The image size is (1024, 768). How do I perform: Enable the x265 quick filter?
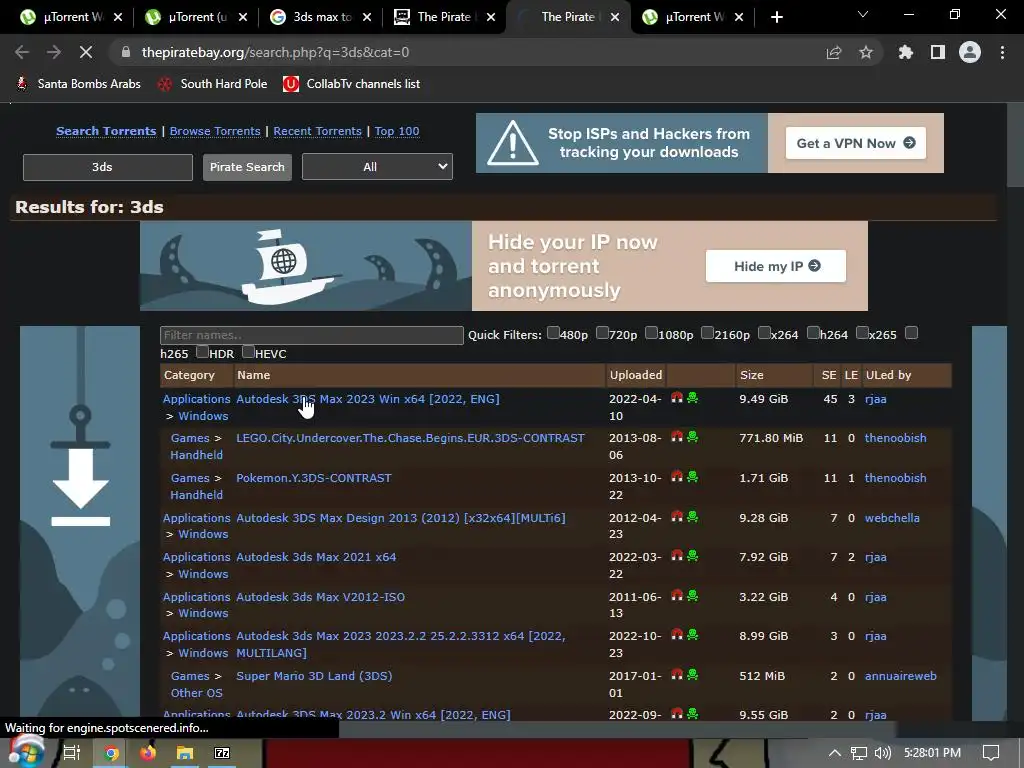[861, 333]
